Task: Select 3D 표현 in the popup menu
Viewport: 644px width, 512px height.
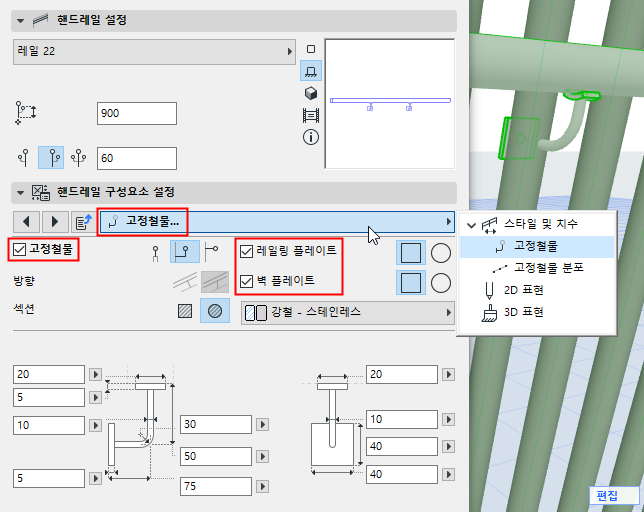Action: click(x=524, y=312)
